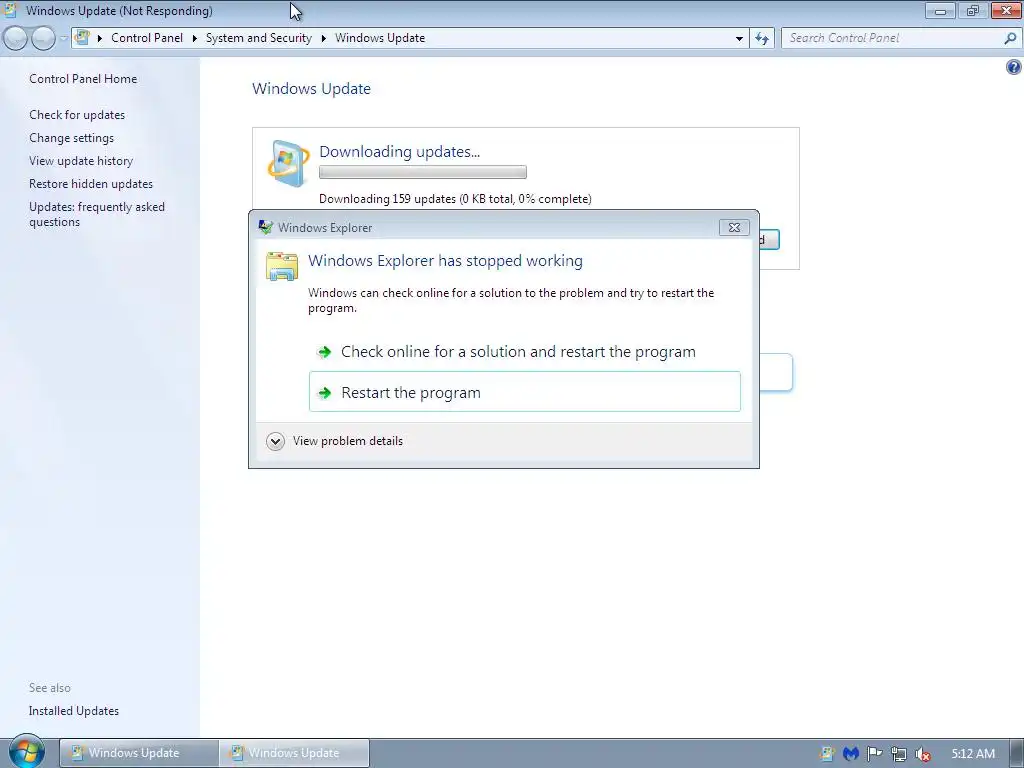Select Windows Update breadcrumb in address bar
The image size is (1024, 768).
tap(380, 38)
